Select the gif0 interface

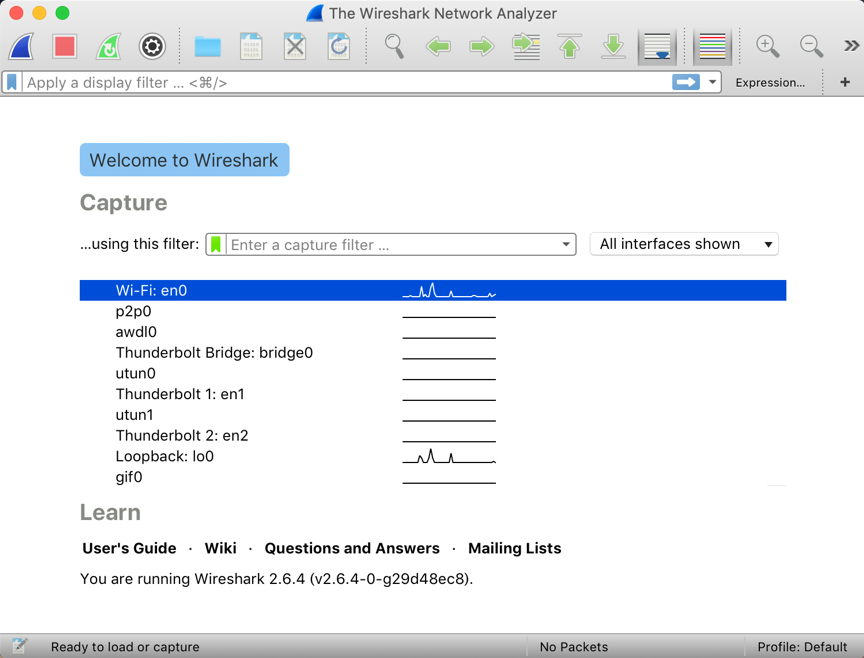[x=433, y=477]
